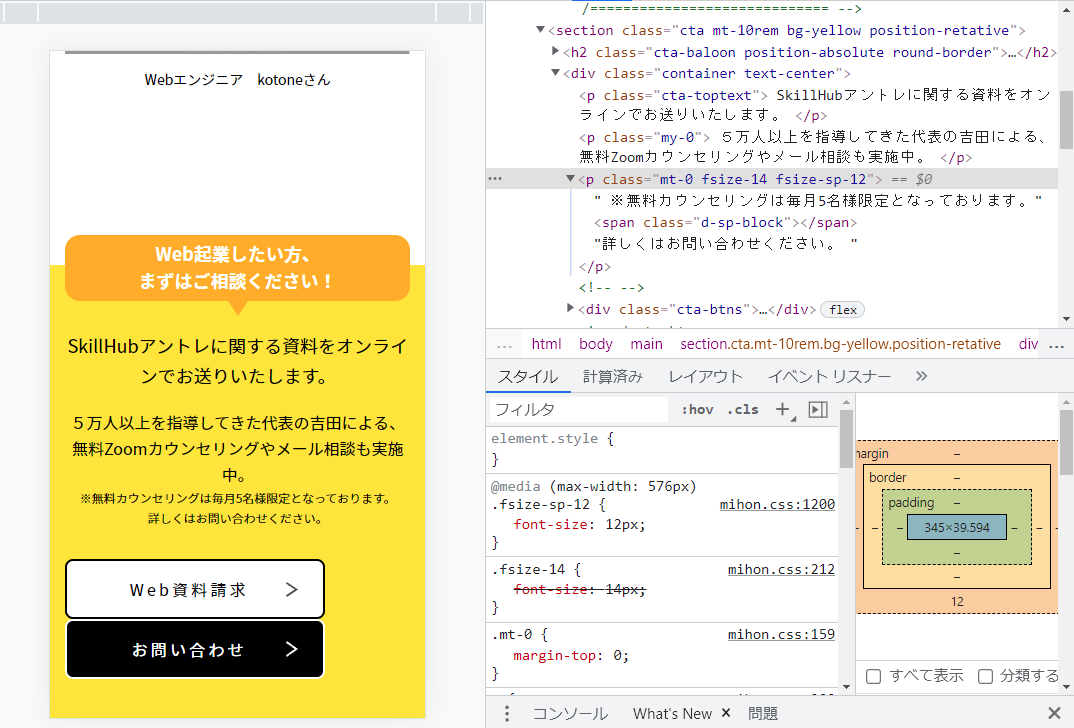Screen dimensions: 1074x728
Task: Open the three-dot menu on the selected DOM row
Action: 495,179
